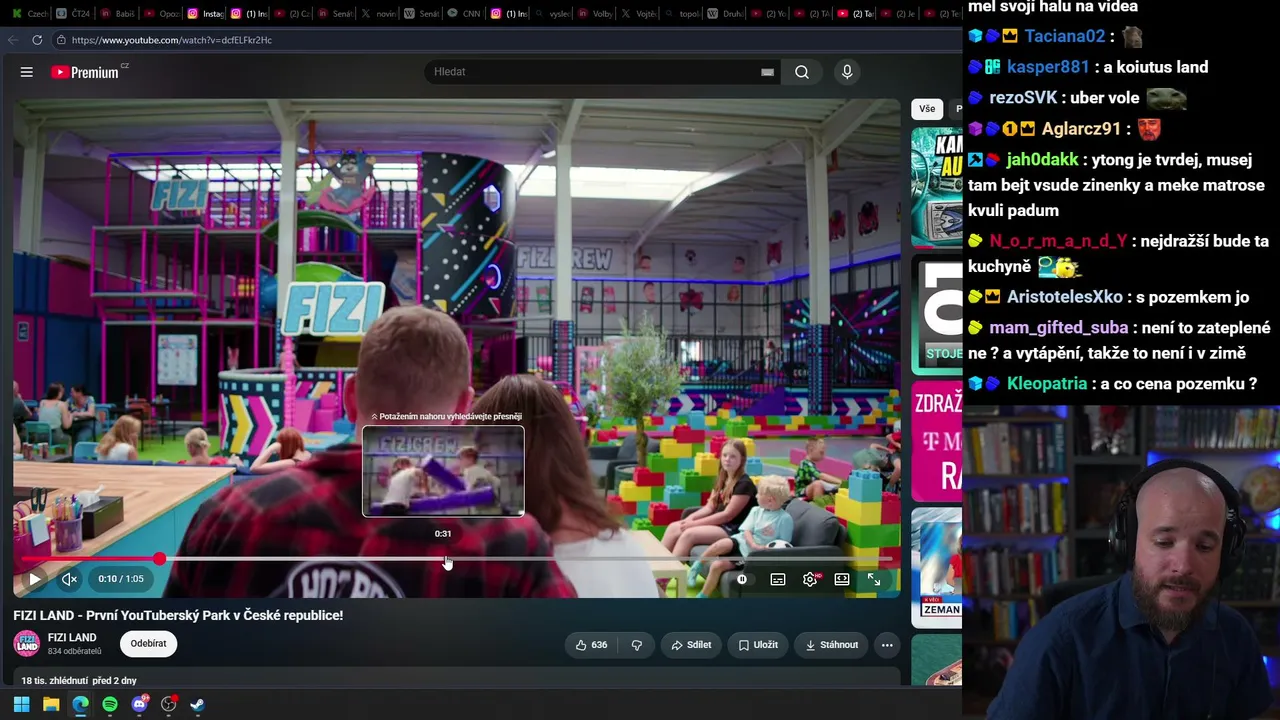Reload the page with the refresh button
1280x720 pixels.
[37, 40]
